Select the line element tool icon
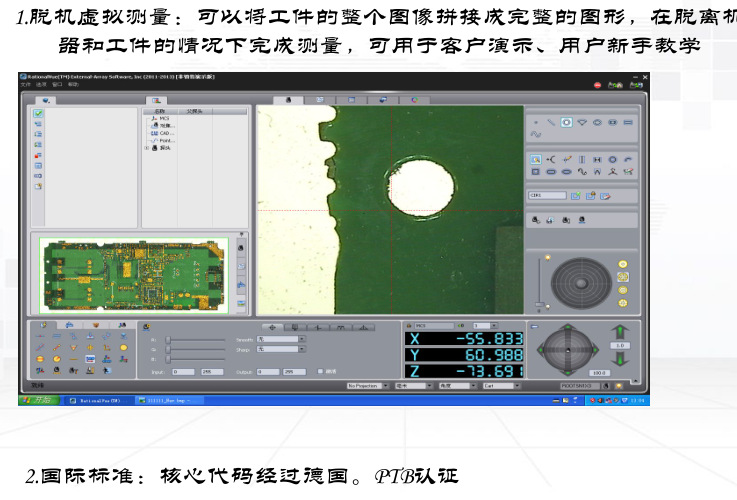The height and width of the screenshot is (500, 737). [x=551, y=121]
